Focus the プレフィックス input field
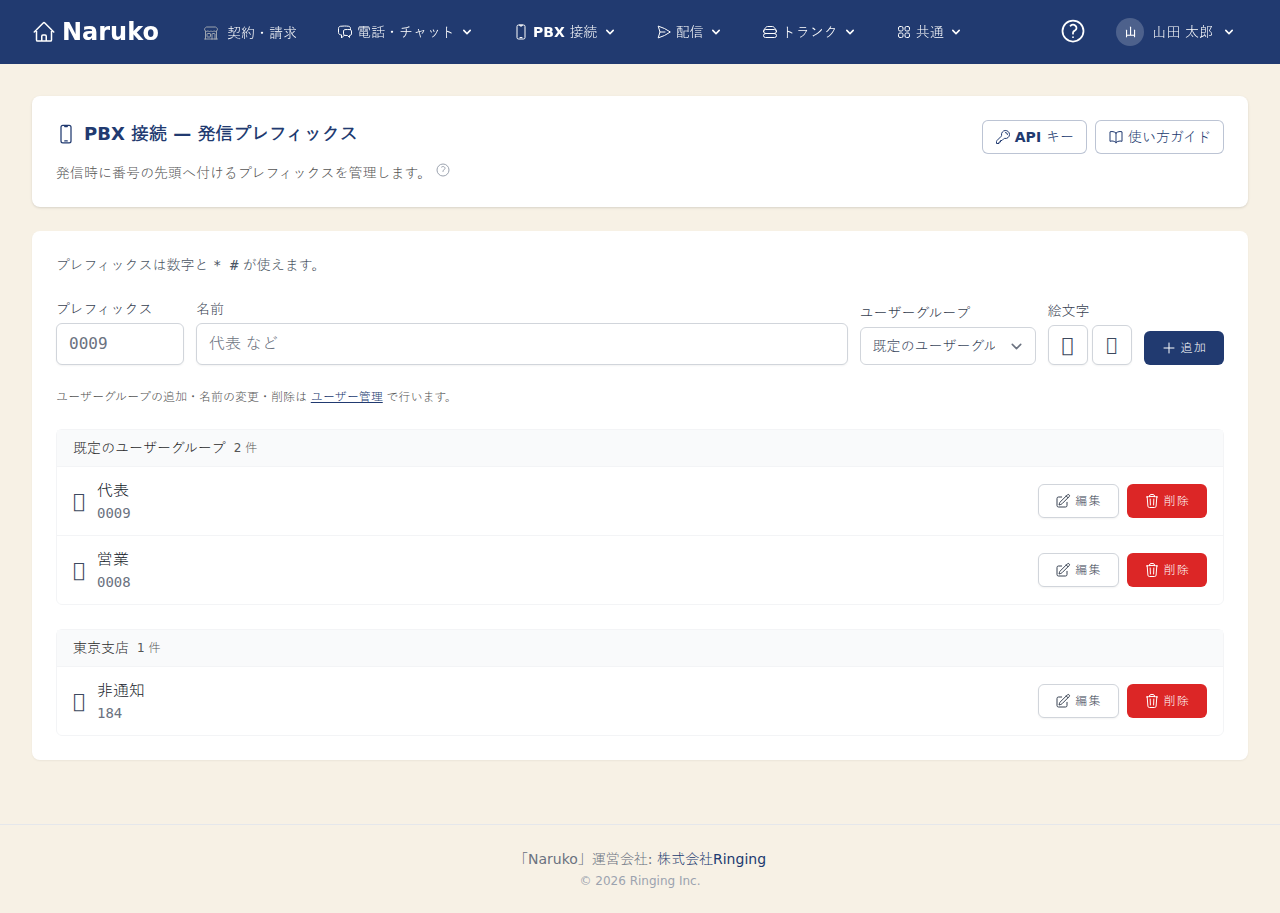Screen dimensions: 1280x913 (120, 344)
